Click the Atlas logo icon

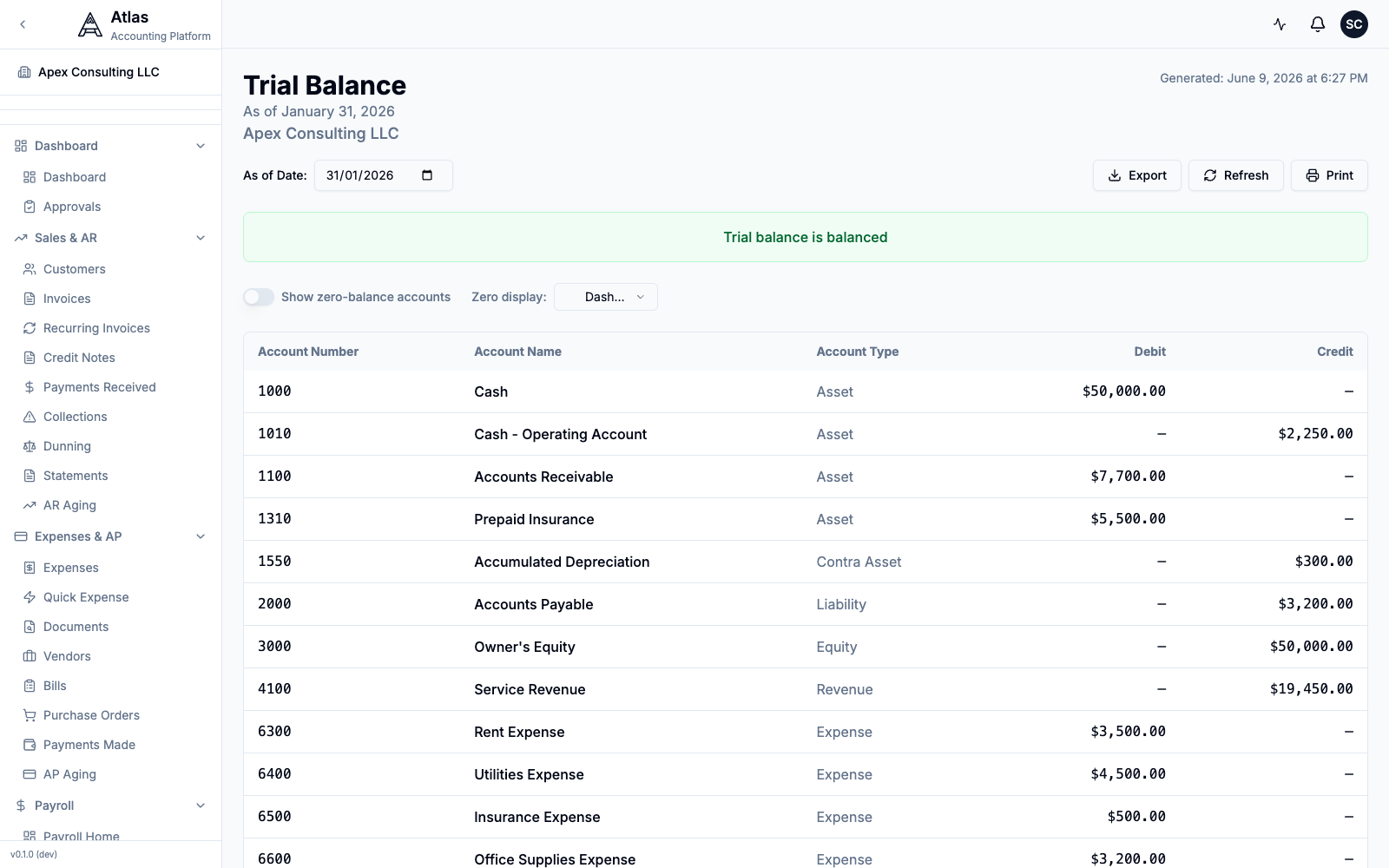click(x=89, y=24)
